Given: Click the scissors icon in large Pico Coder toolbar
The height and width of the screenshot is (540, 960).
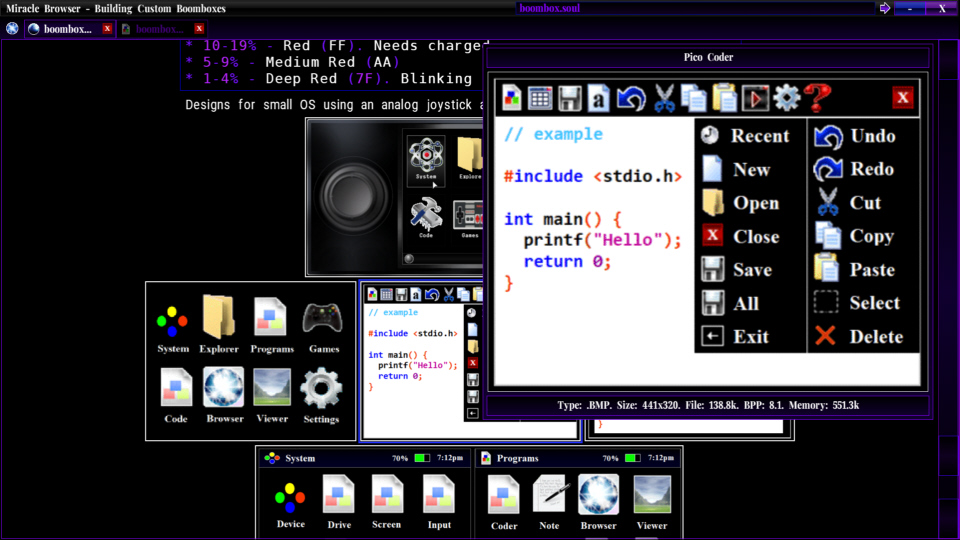Looking at the screenshot, I should coord(664,97).
